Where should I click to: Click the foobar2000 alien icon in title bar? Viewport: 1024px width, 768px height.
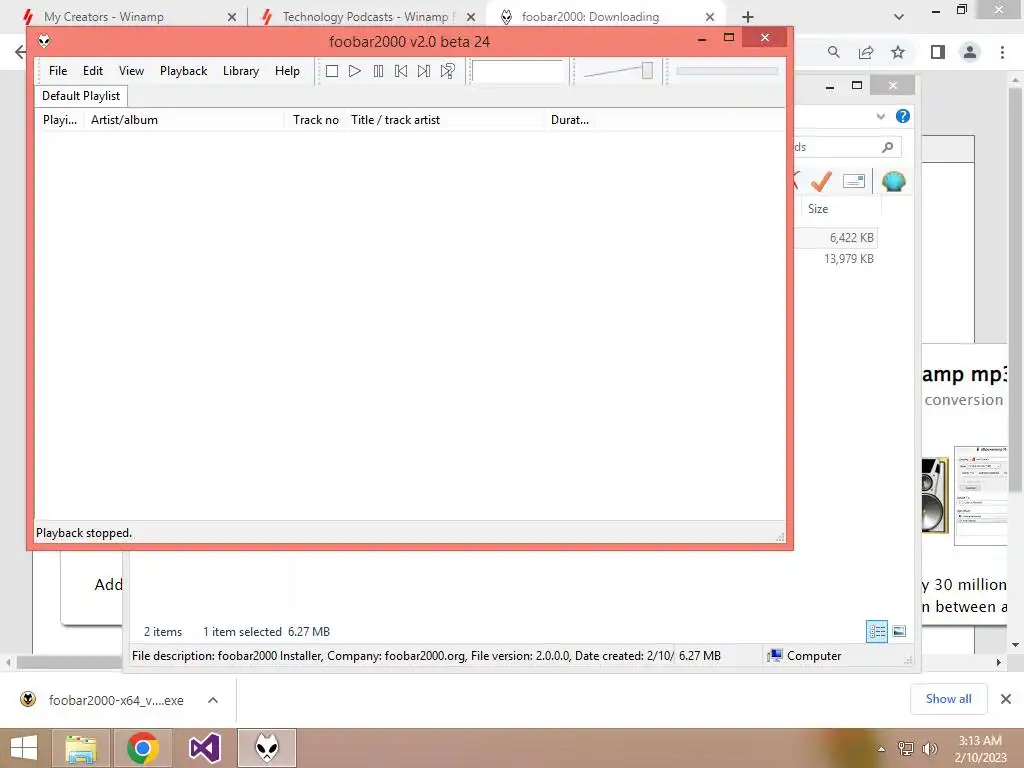(x=44, y=41)
